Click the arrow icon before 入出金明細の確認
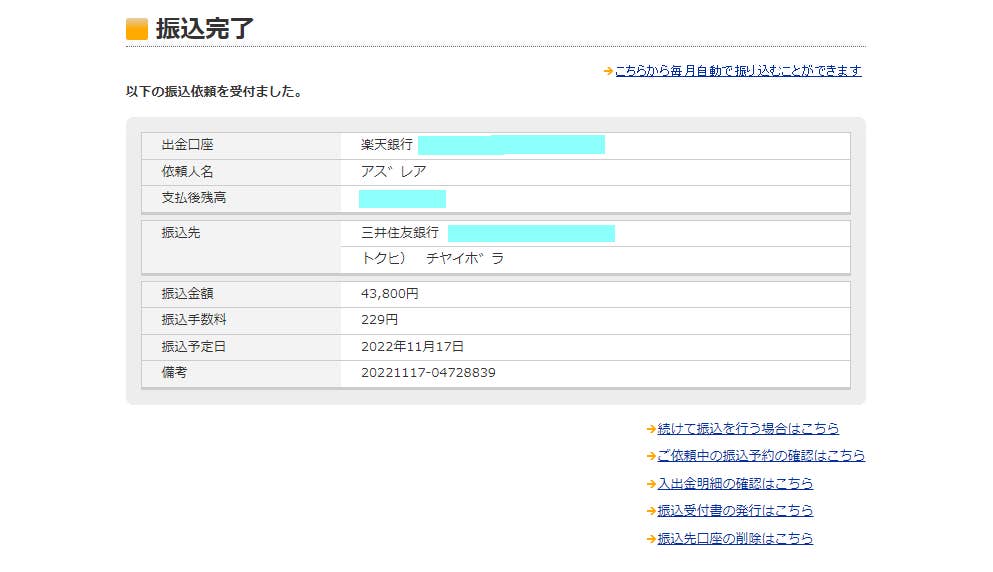Screen dimensions: 993x572 651,484
